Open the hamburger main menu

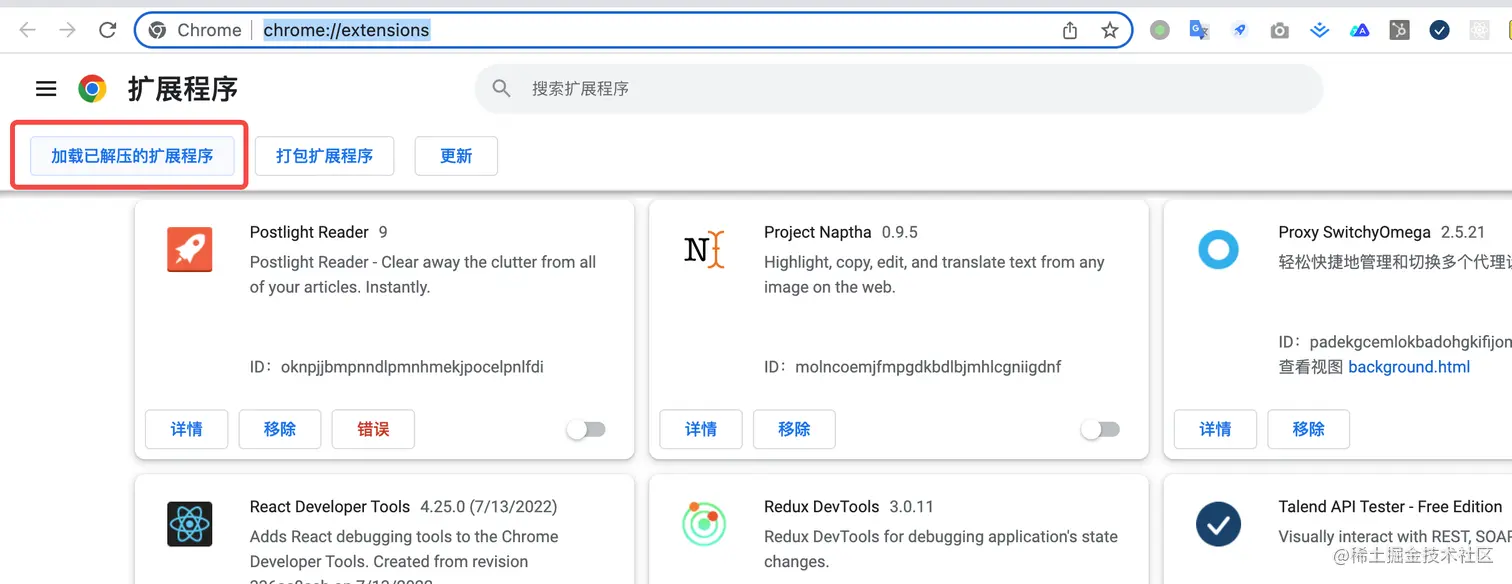tap(46, 89)
